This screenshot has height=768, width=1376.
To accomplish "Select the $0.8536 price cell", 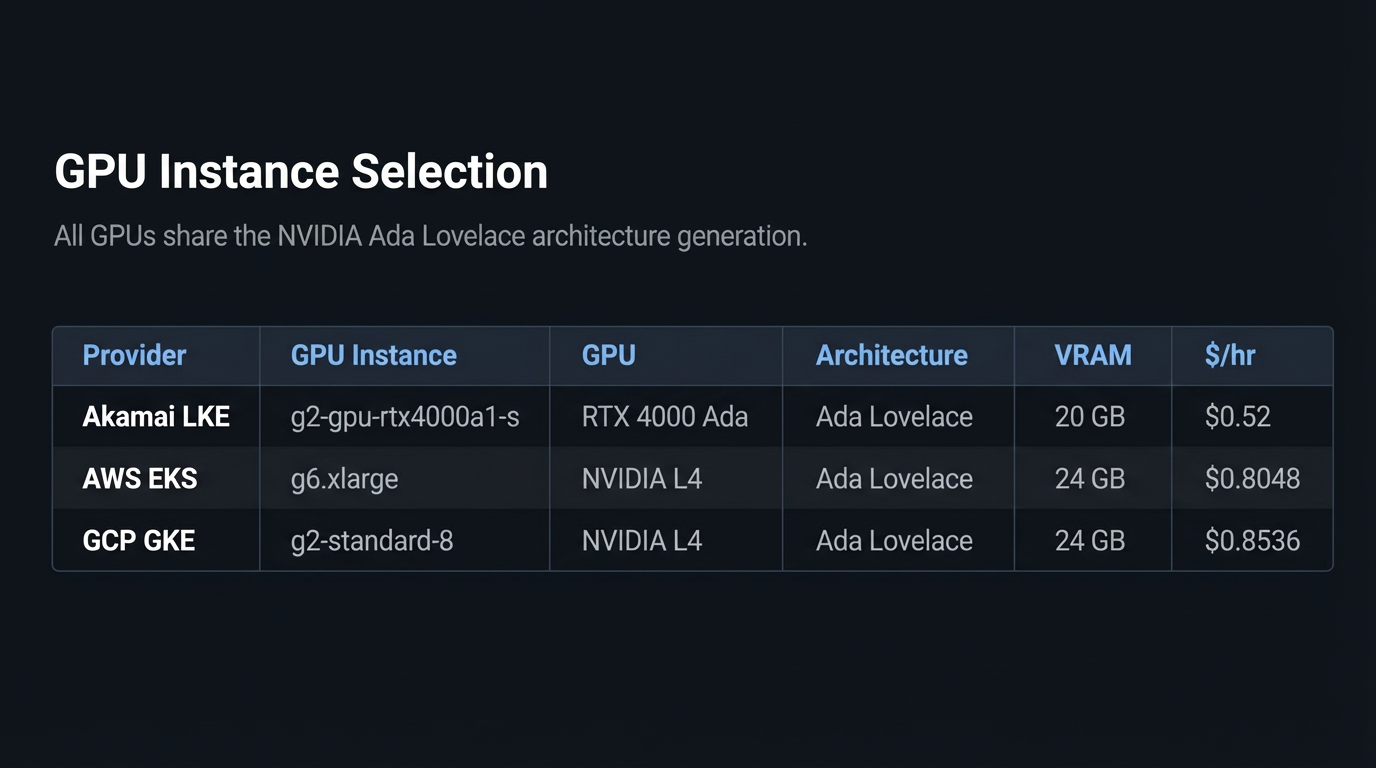I will [1252, 540].
